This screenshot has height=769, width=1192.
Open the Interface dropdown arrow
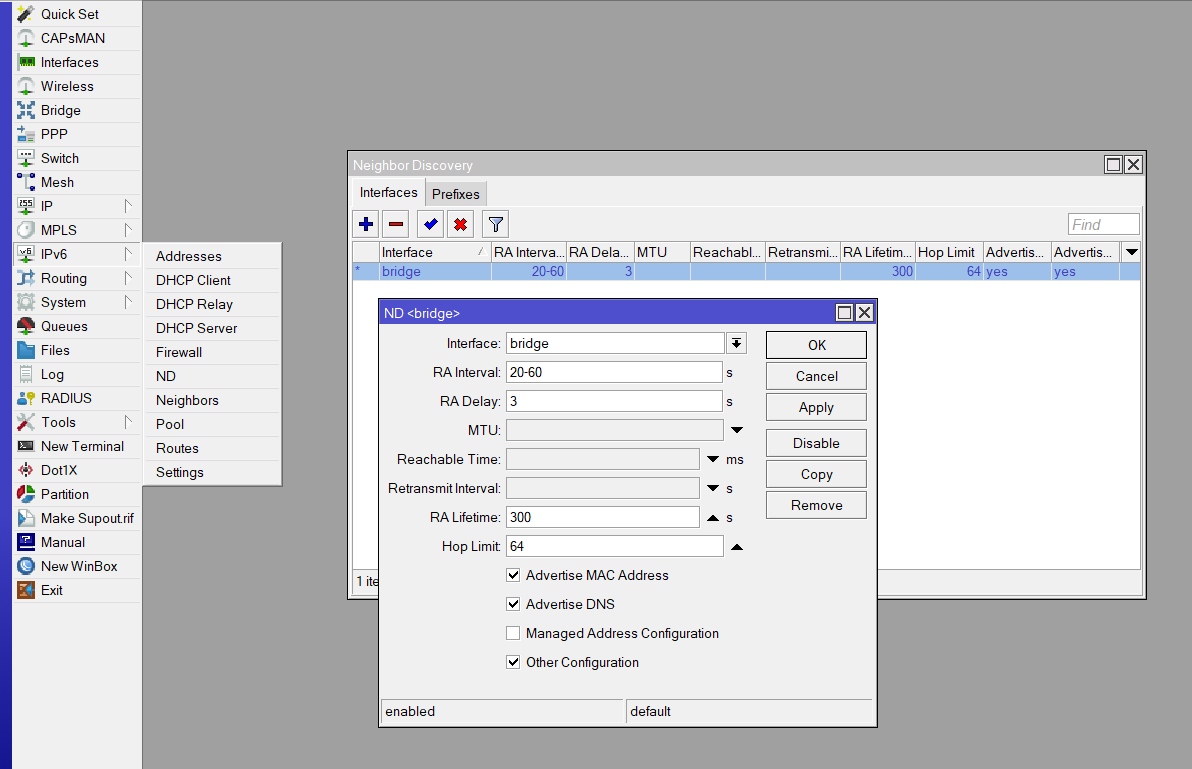point(737,343)
